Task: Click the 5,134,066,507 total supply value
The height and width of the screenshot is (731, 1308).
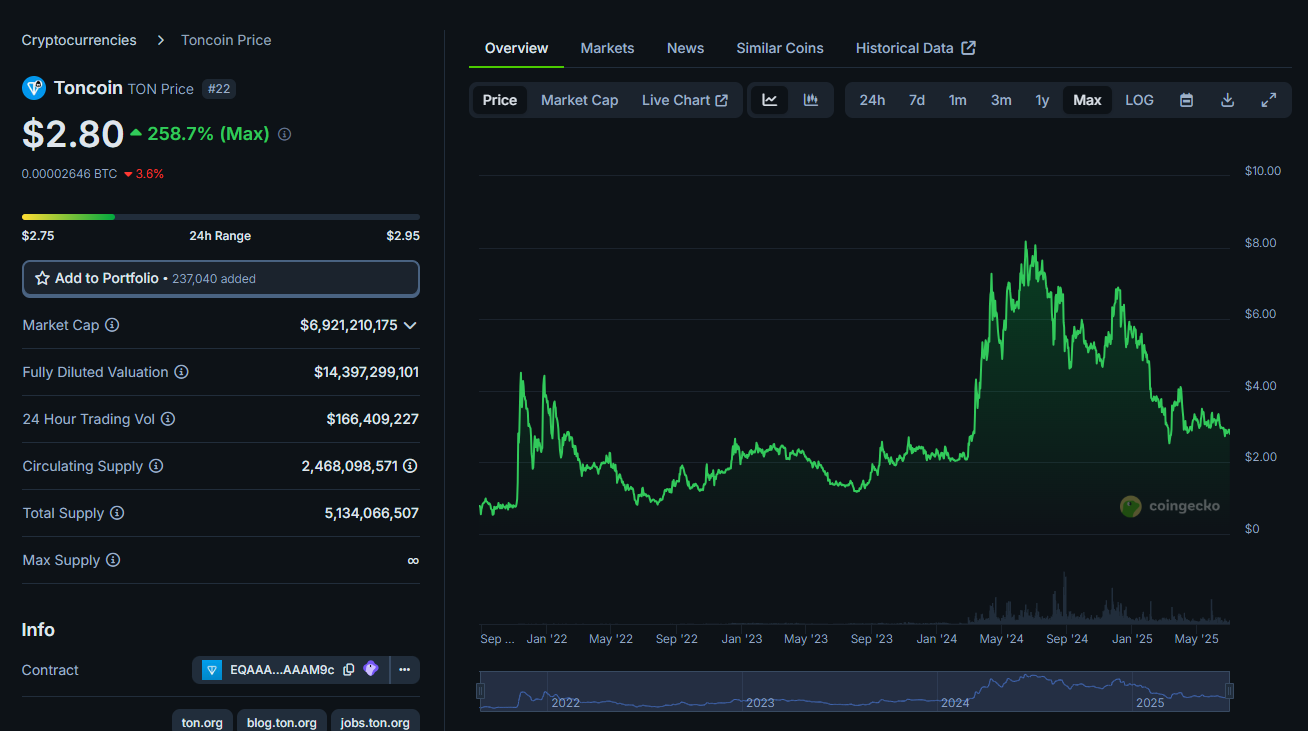Action: [x=371, y=513]
